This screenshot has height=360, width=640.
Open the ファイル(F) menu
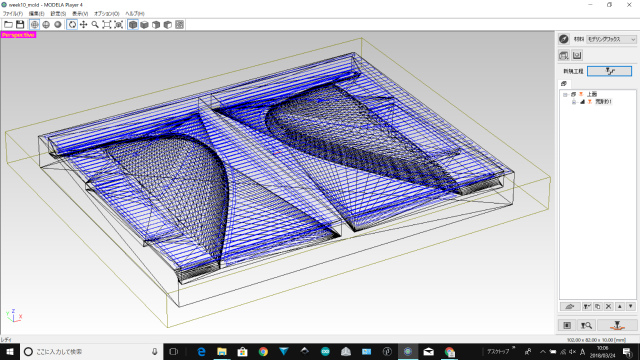pyautogui.click(x=13, y=13)
